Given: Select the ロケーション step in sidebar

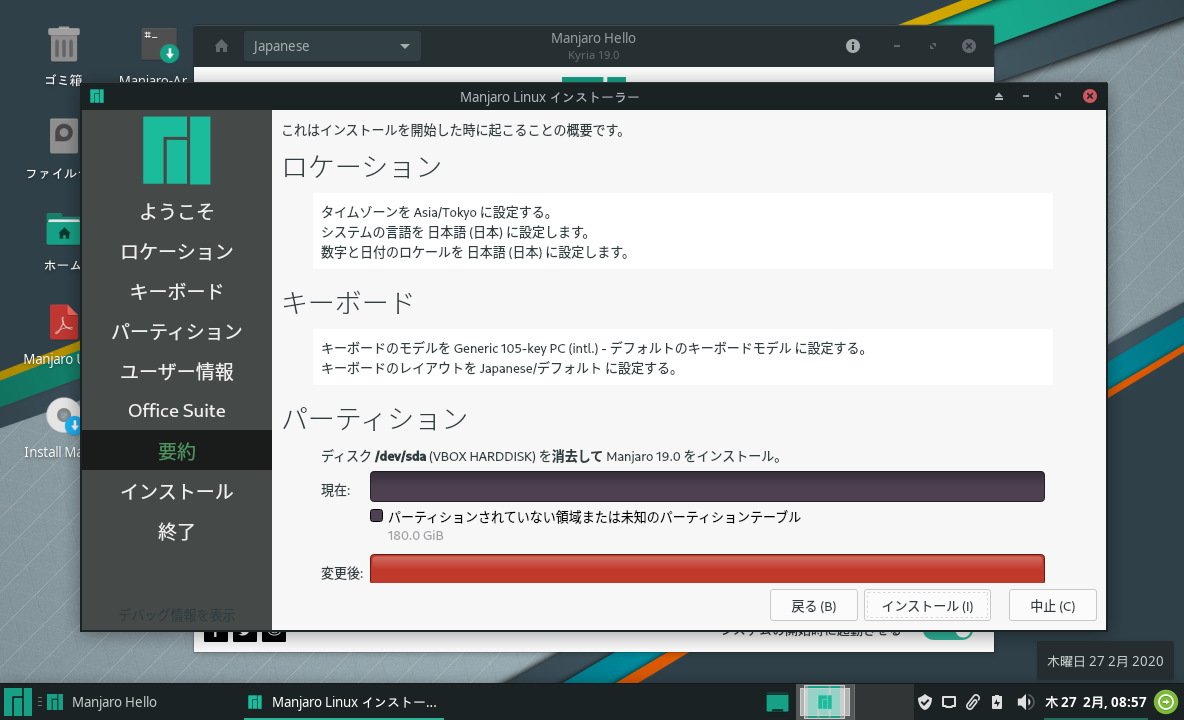Looking at the screenshot, I should pyautogui.click(x=177, y=251).
